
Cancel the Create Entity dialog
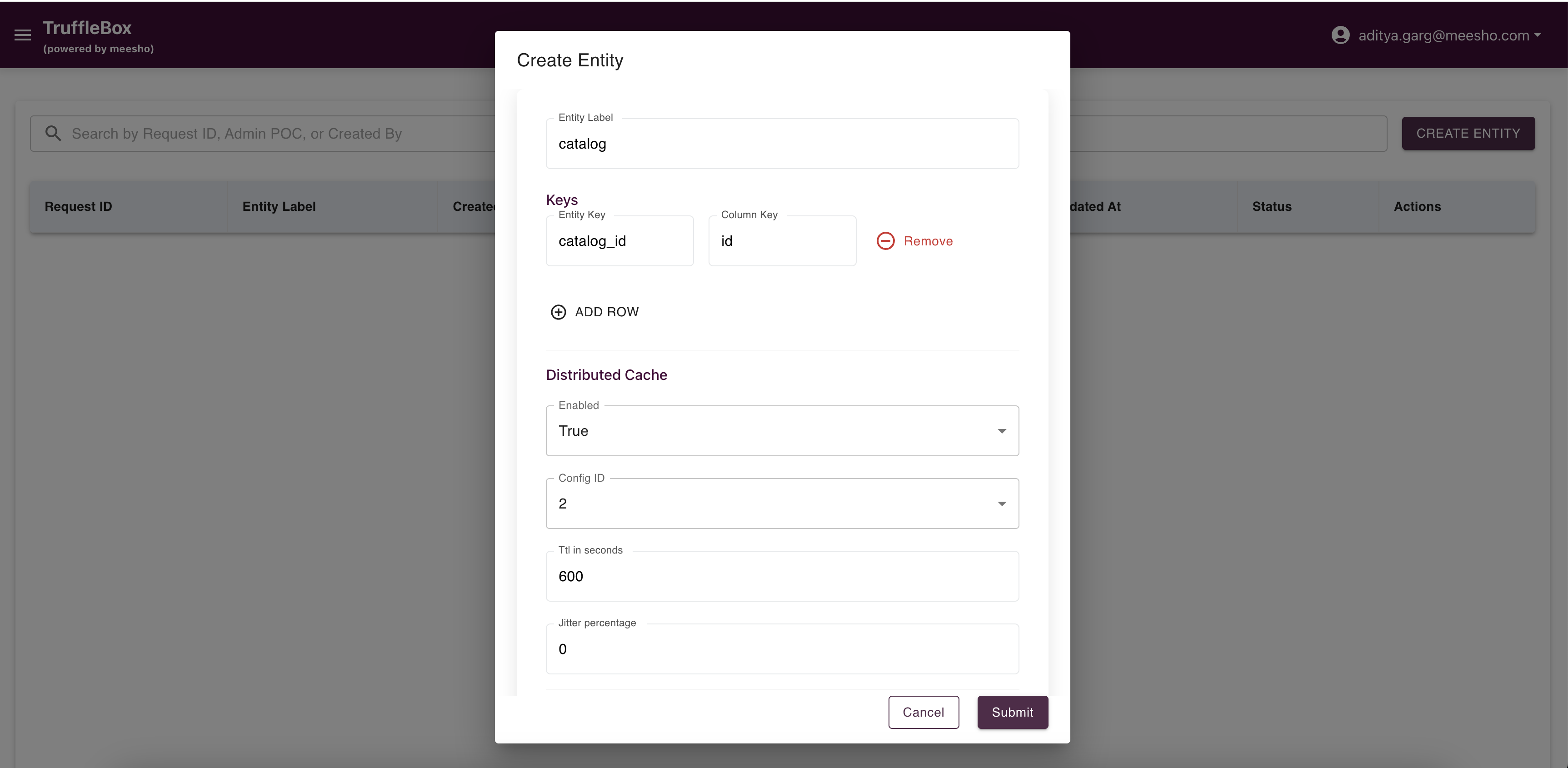coord(924,712)
